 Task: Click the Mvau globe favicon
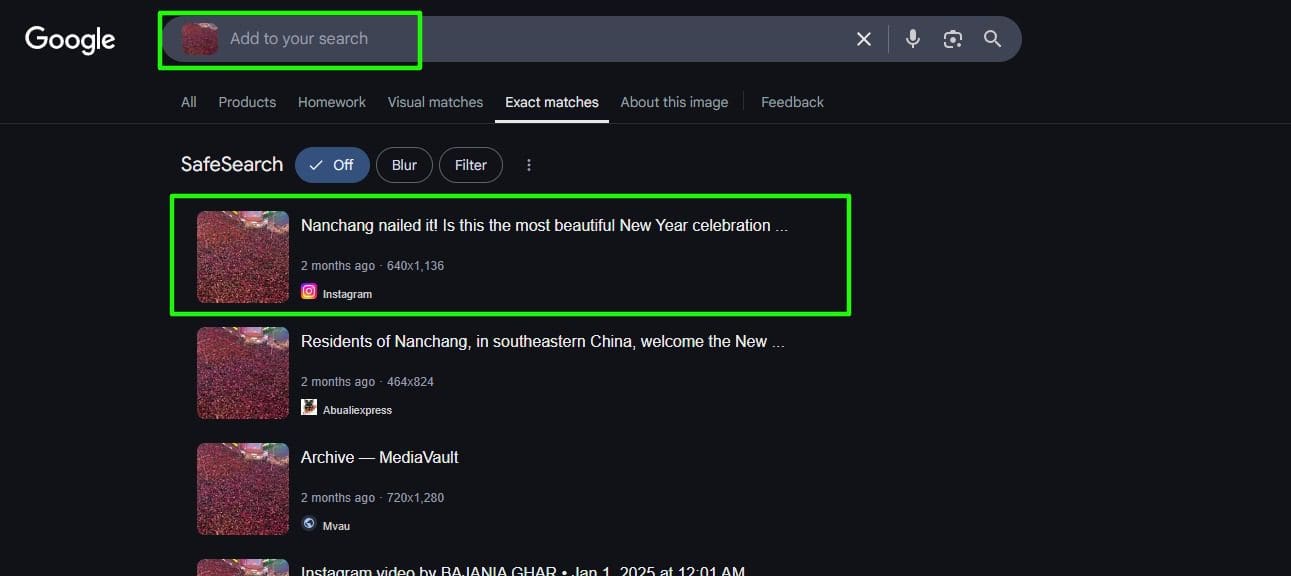[309, 524]
